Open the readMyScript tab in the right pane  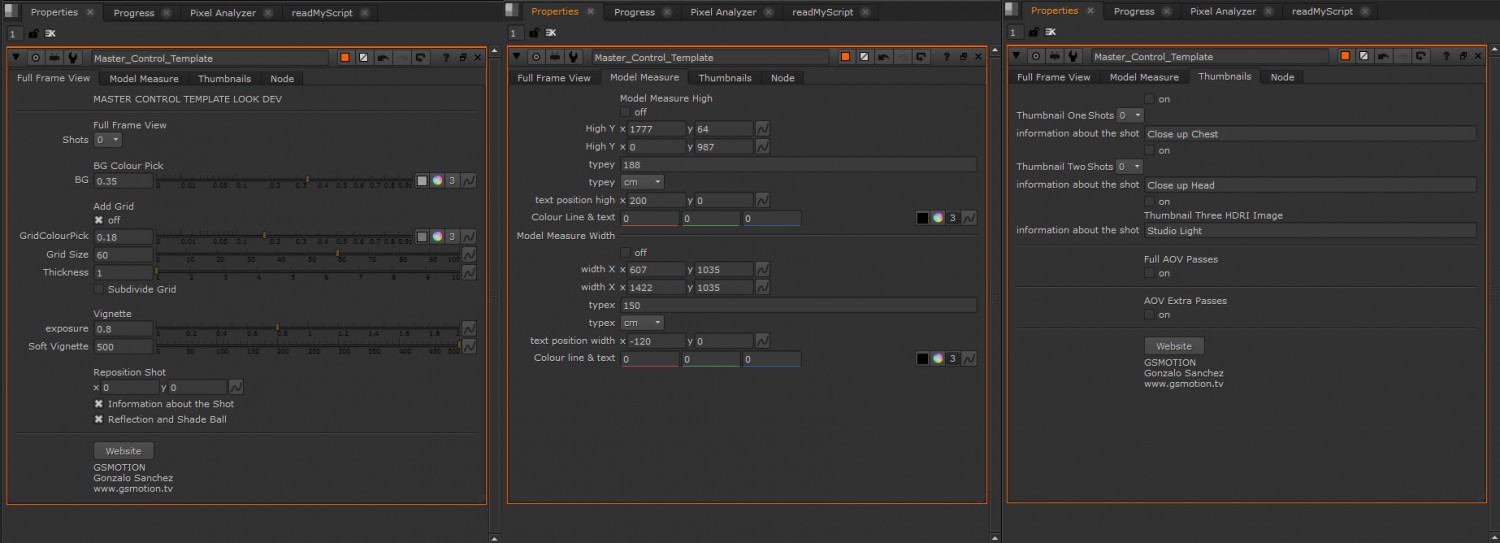[x=1322, y=12]
